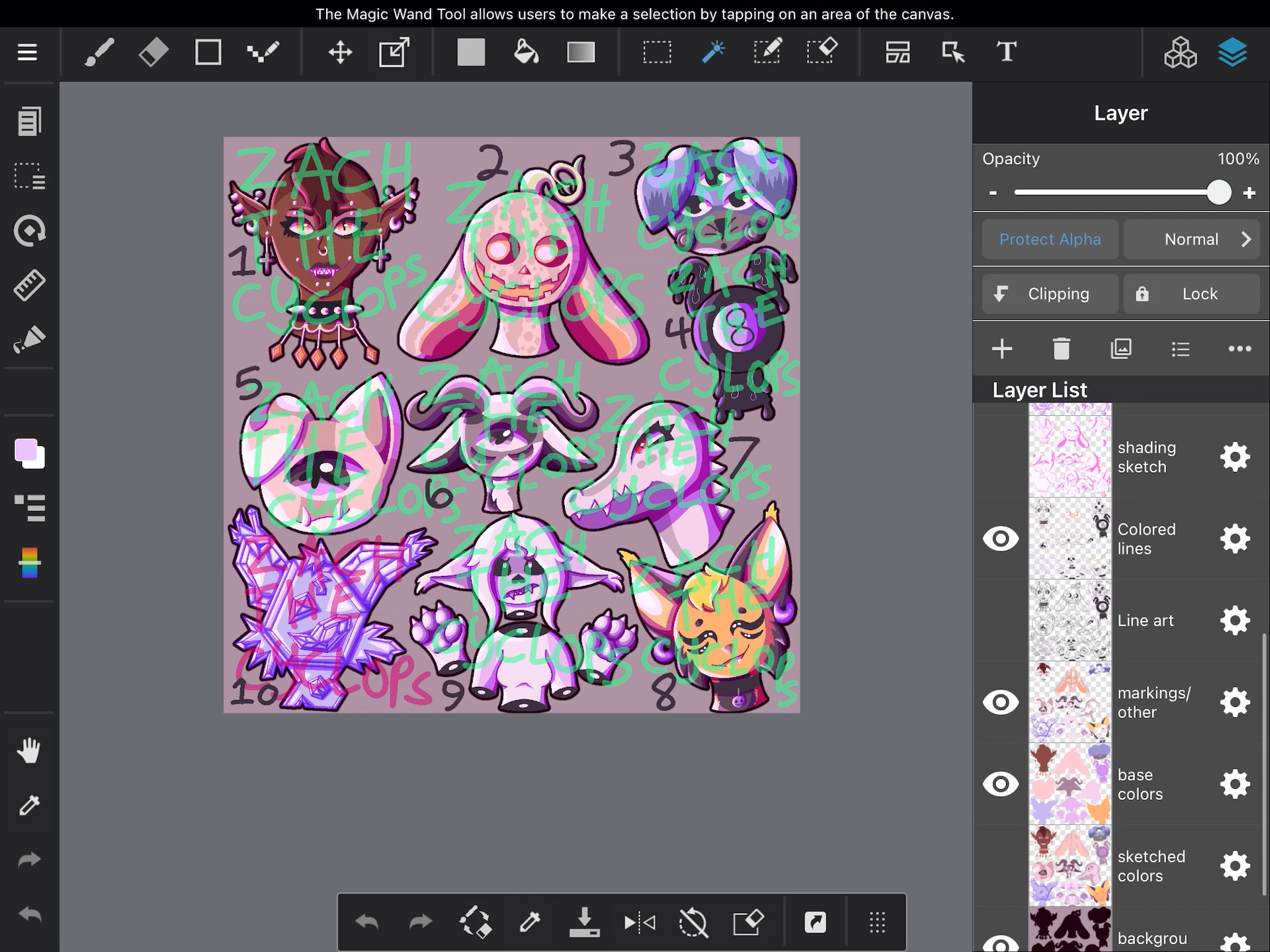Viewport: 1270px width, 952px height.
Task: Open settings gear for shading sketch layer
Action: (1235, 457)
